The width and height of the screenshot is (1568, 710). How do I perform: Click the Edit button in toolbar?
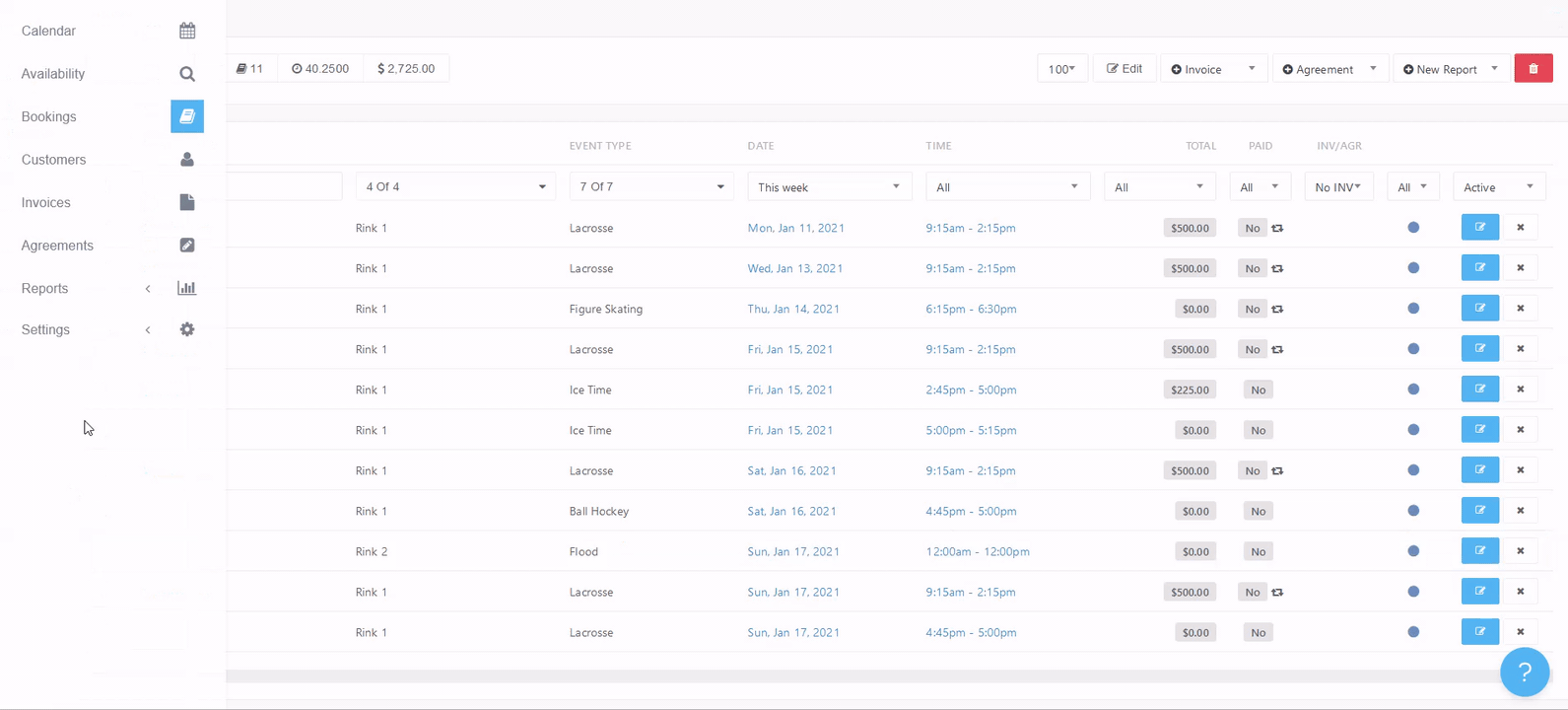(1125, 69)
